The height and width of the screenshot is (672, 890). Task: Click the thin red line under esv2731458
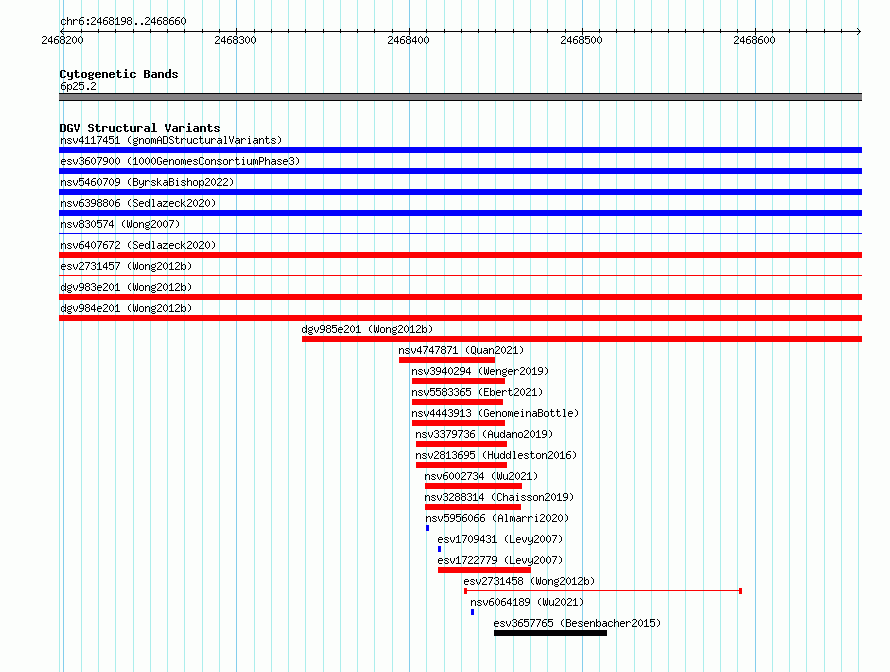click(x=603, y=591)
